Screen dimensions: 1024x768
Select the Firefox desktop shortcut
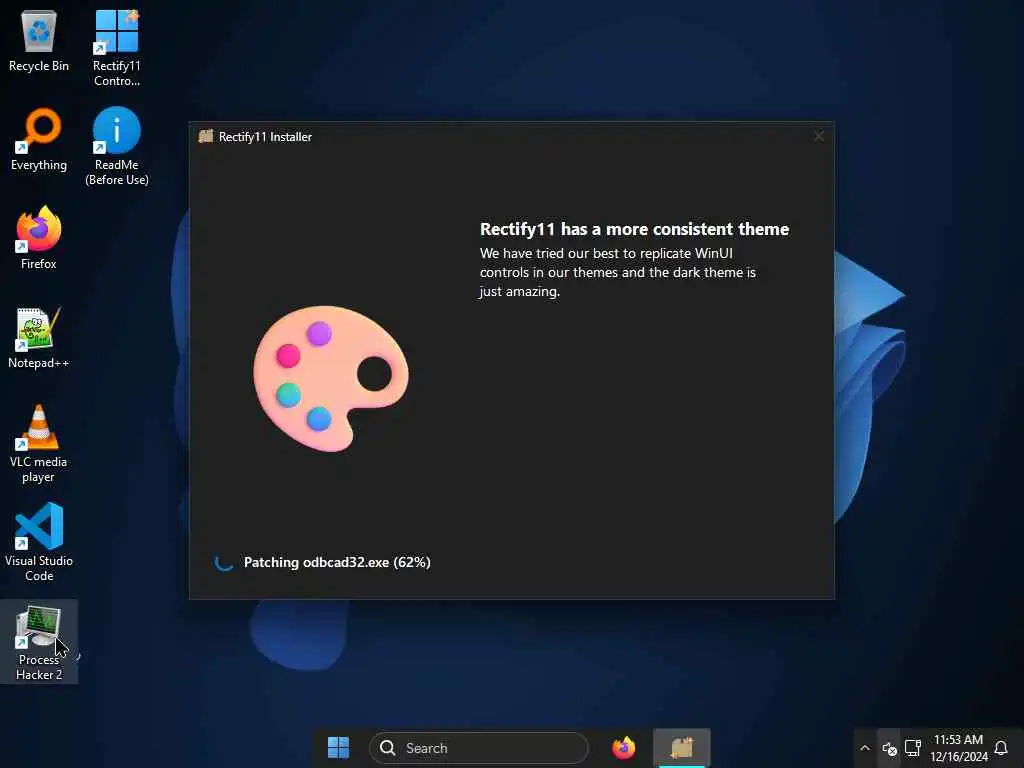(39, 238)
